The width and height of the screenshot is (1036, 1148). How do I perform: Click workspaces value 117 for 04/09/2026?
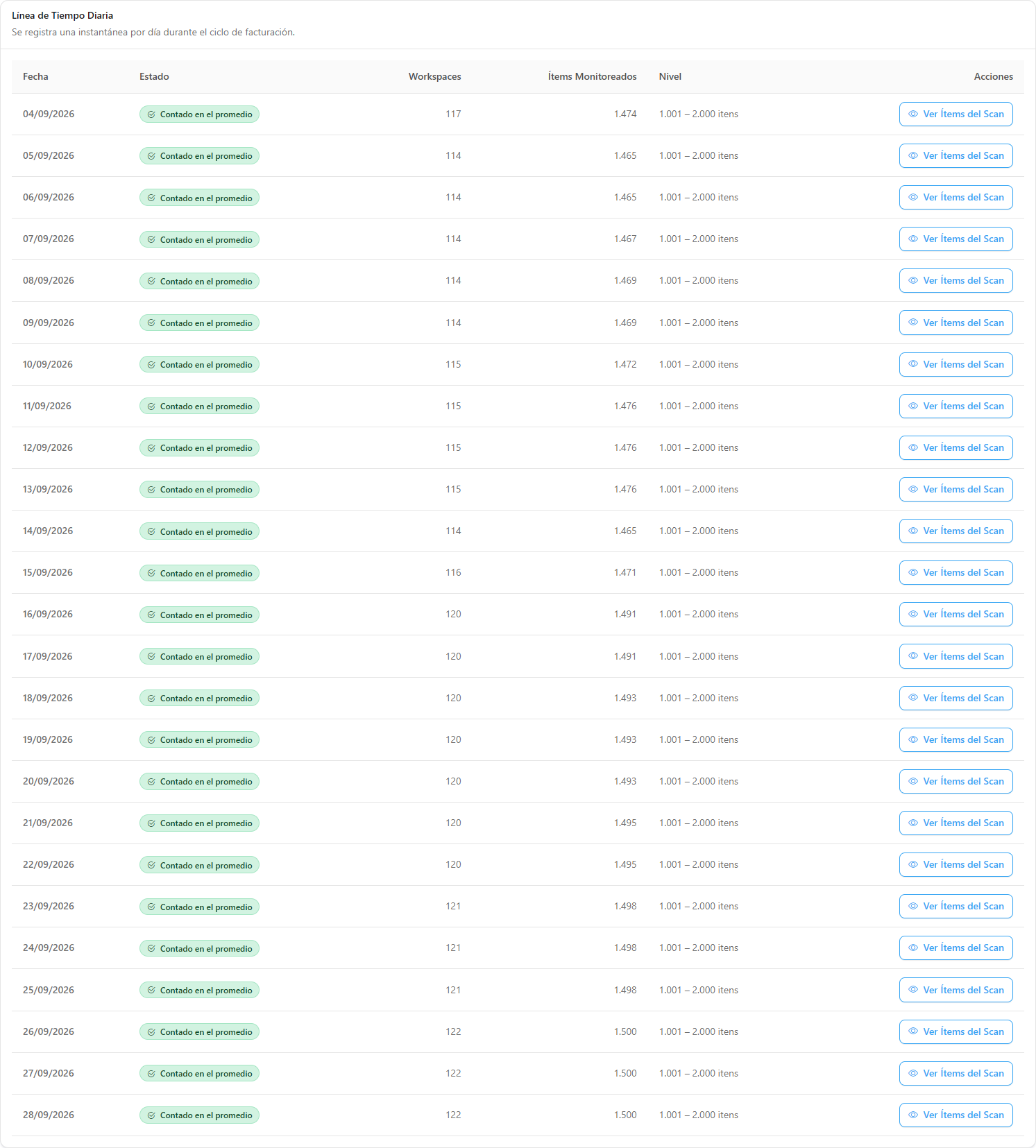pyautogui.click(x=453, y=114)
